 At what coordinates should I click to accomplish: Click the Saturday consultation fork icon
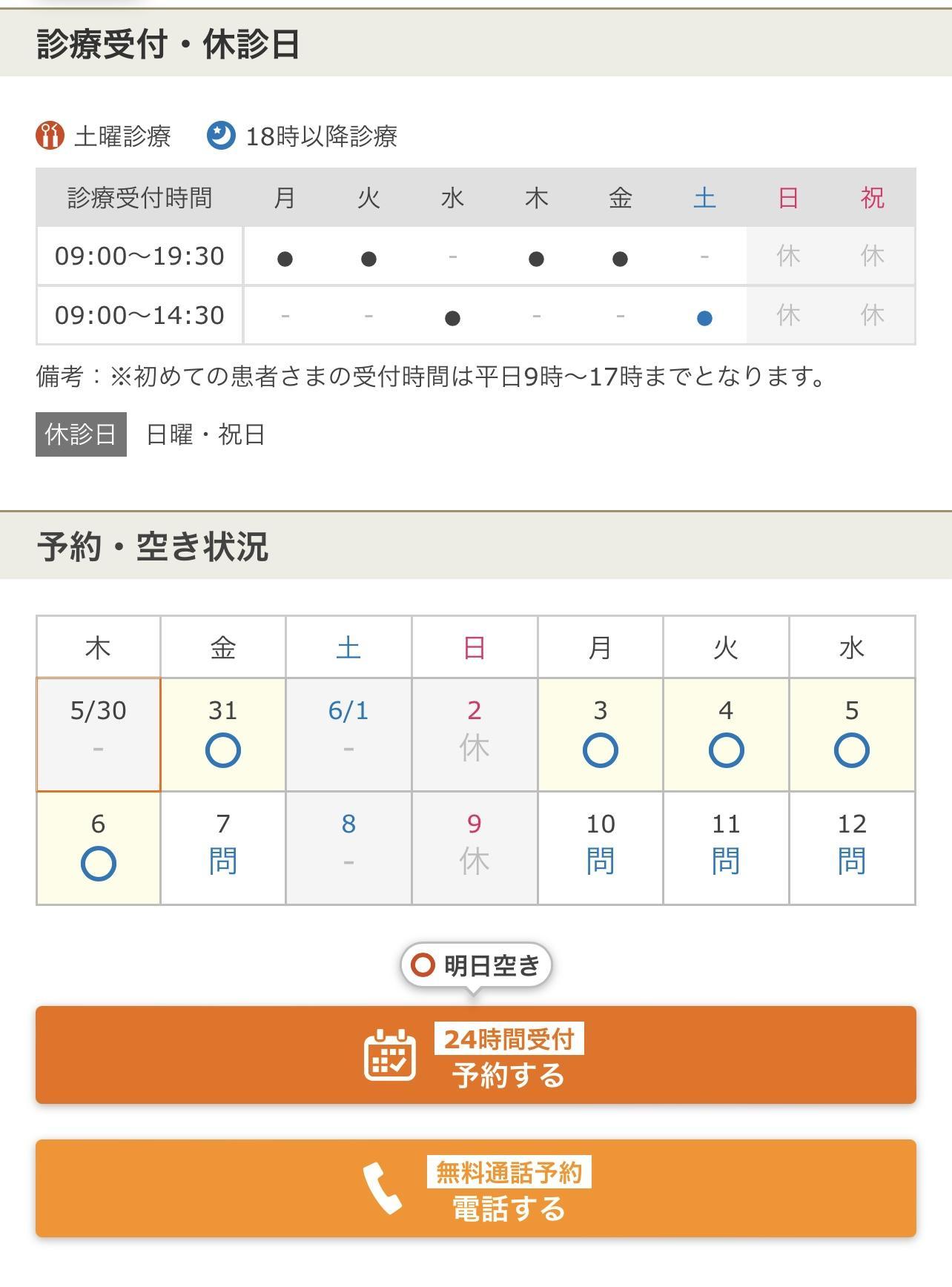pyautogui.click(x=50, y=136)
